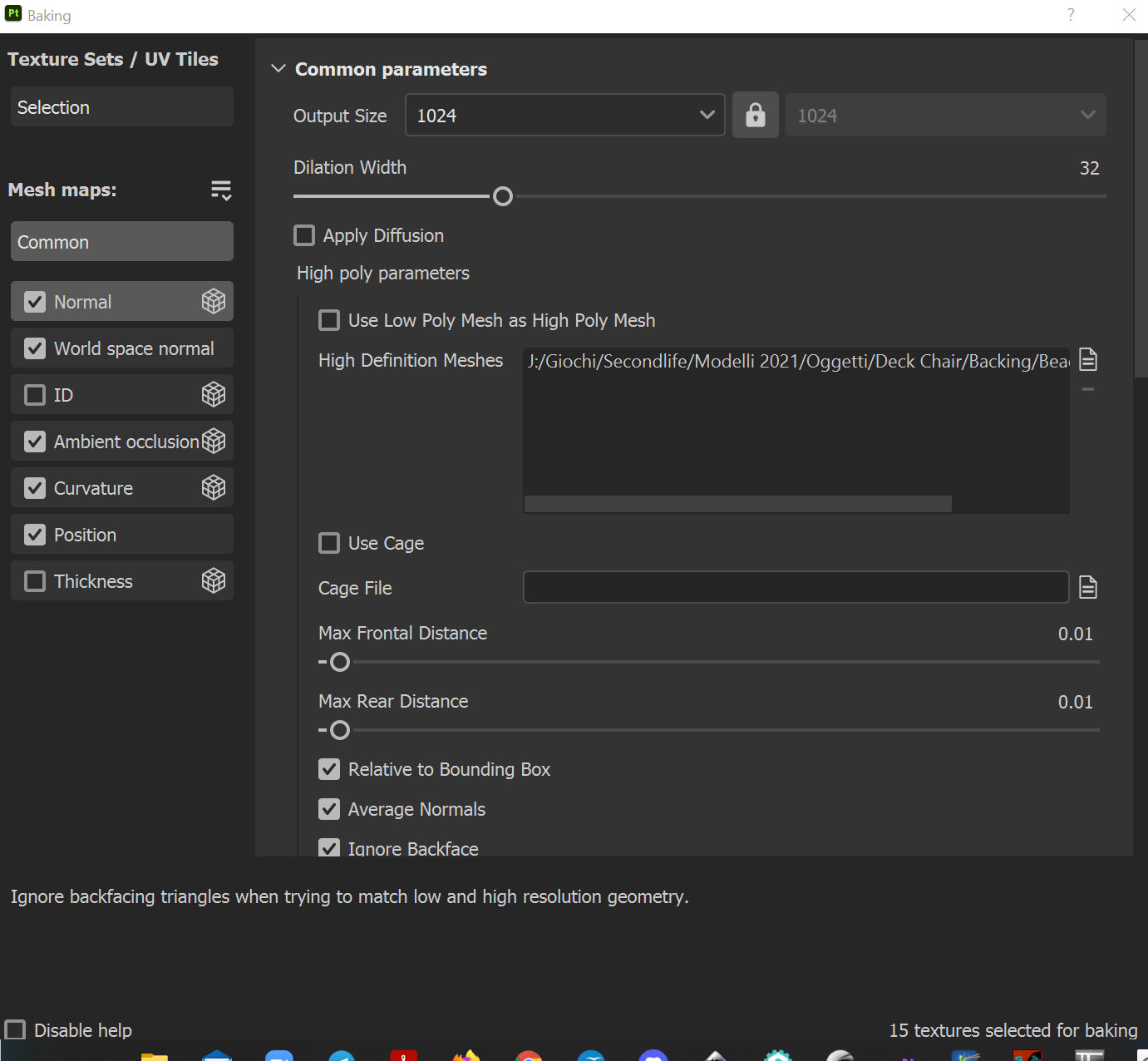Viewport: 1148px width, 1061px height.
Task: Click the vertical scrollbar of the parameters panel
Action: point(1141,208)
